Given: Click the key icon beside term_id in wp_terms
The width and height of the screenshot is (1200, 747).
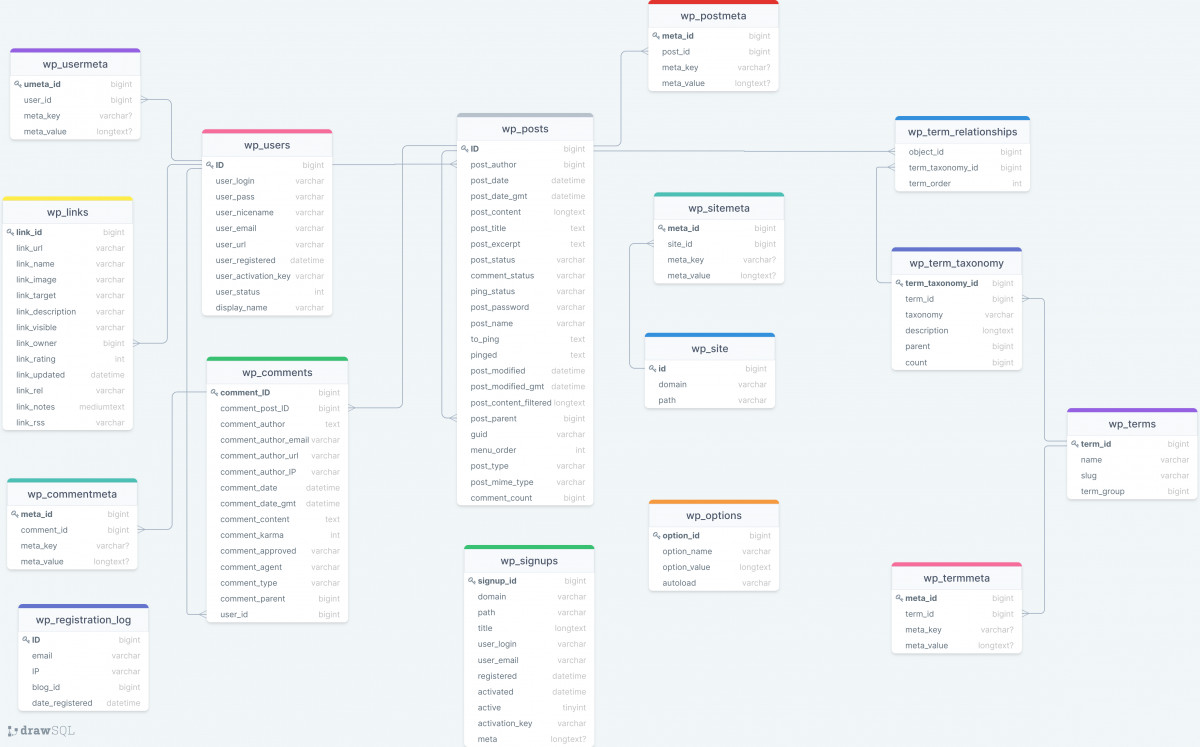Looking at the screenshot, I should 1075,443.
